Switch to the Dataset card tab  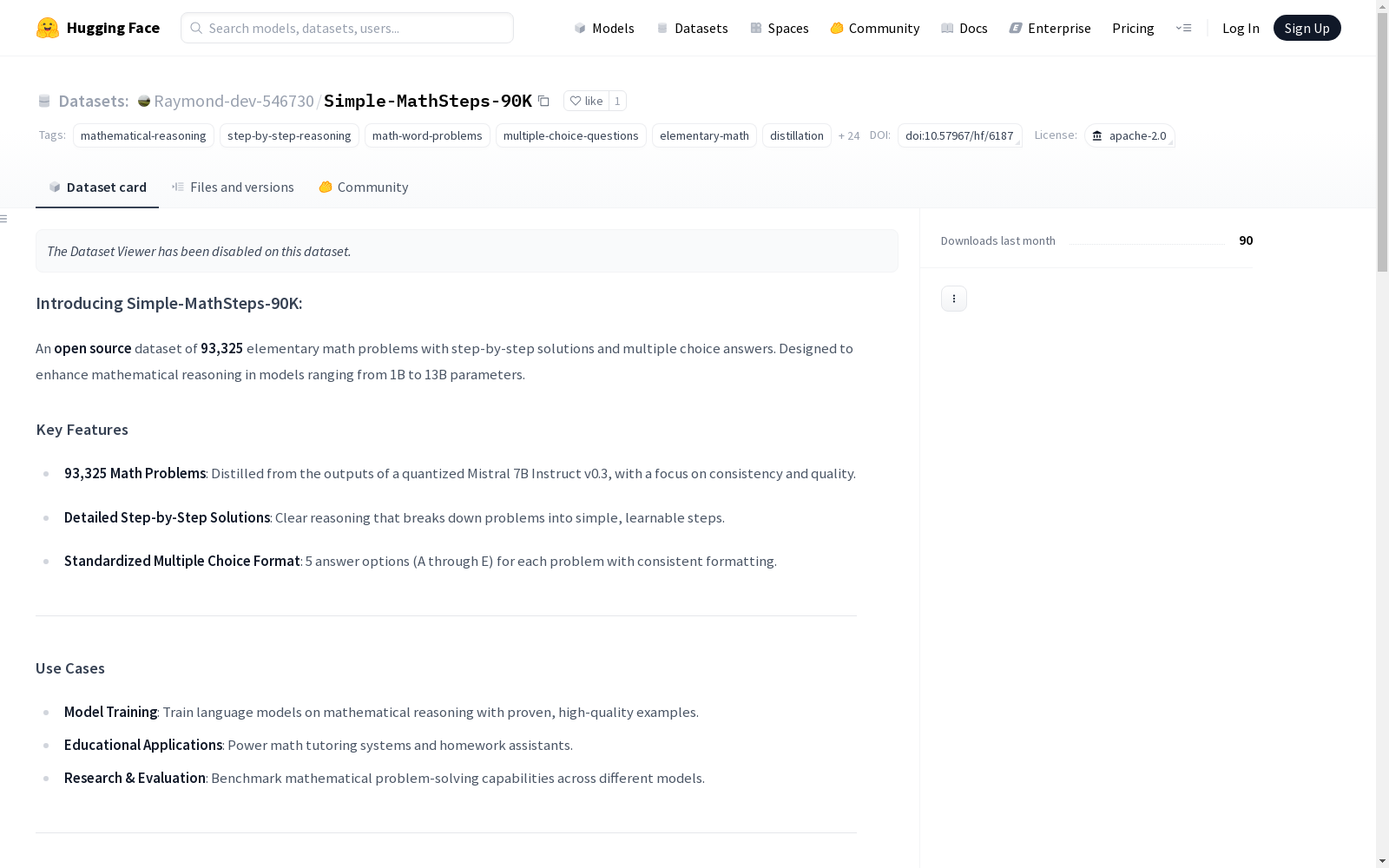coord(97,187)
